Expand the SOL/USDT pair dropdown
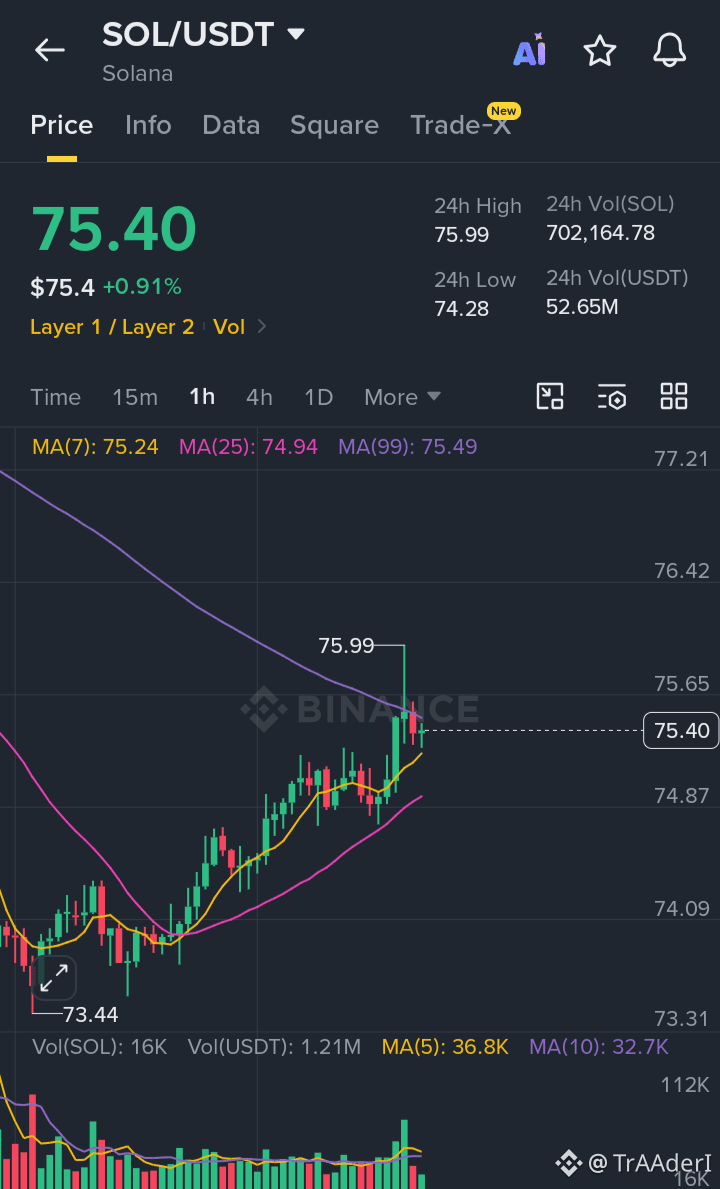 (296, 33)
